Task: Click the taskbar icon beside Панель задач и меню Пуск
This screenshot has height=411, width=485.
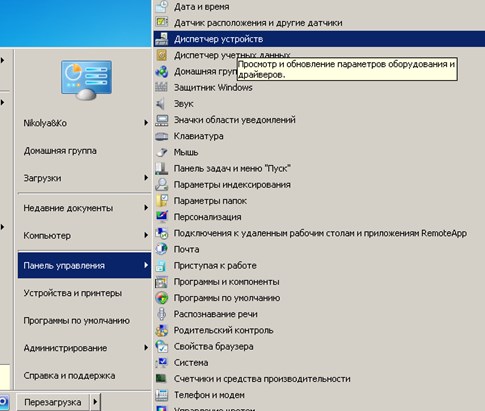Action: coord(162,168)
